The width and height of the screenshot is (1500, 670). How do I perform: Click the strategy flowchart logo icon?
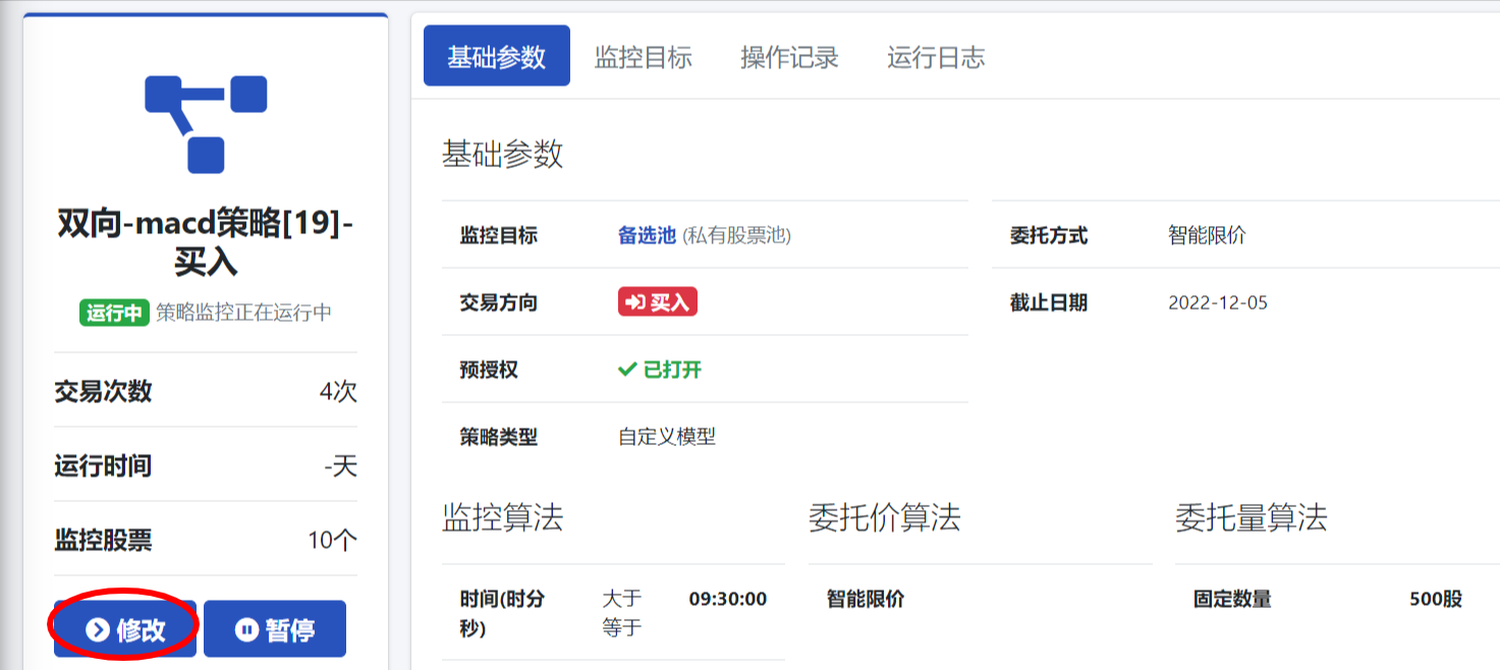pos(206,124)
